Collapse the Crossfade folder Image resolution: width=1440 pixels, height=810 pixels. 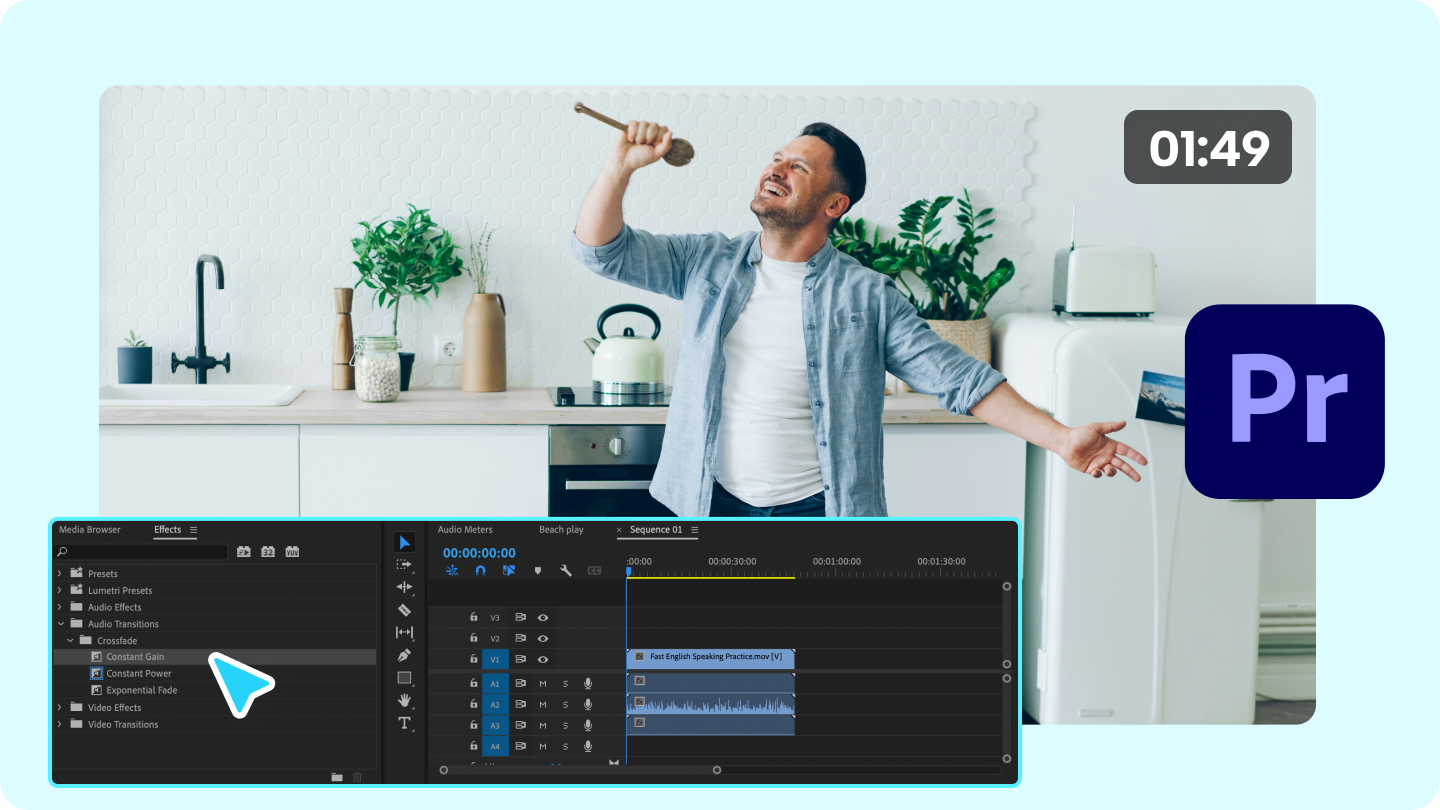[x=72, y=640]
